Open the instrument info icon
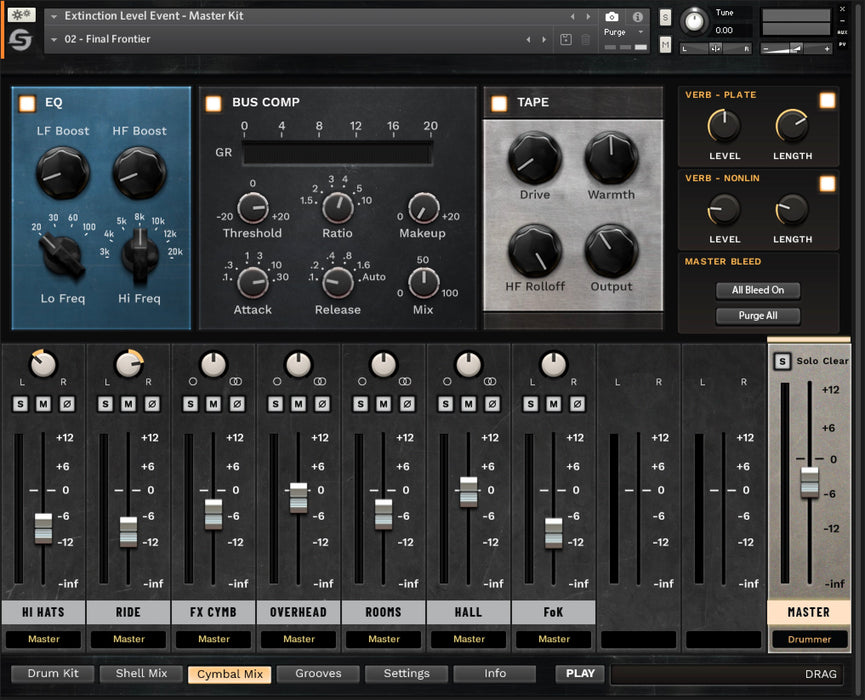 click(x=638, y=17)
